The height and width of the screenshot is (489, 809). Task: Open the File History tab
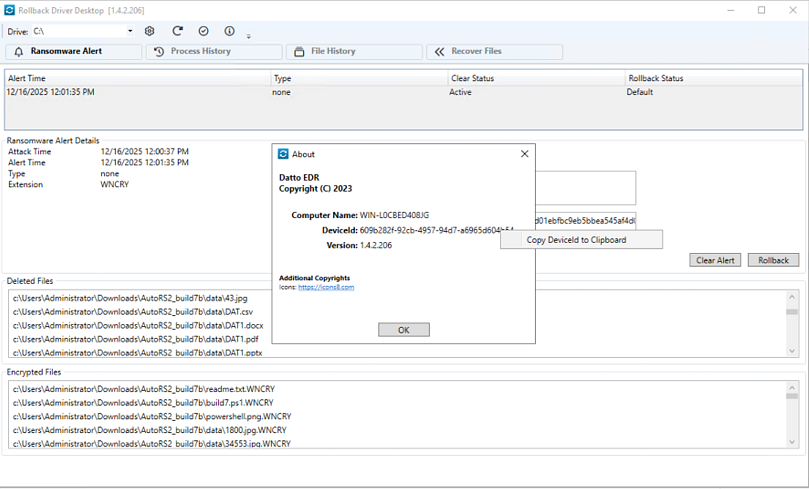point(353,51)
